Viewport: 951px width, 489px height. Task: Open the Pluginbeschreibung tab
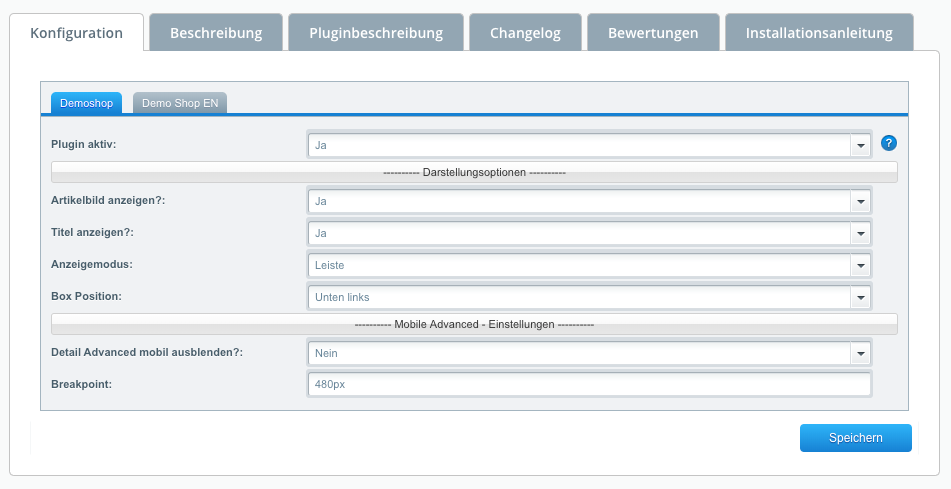(376, 33)
